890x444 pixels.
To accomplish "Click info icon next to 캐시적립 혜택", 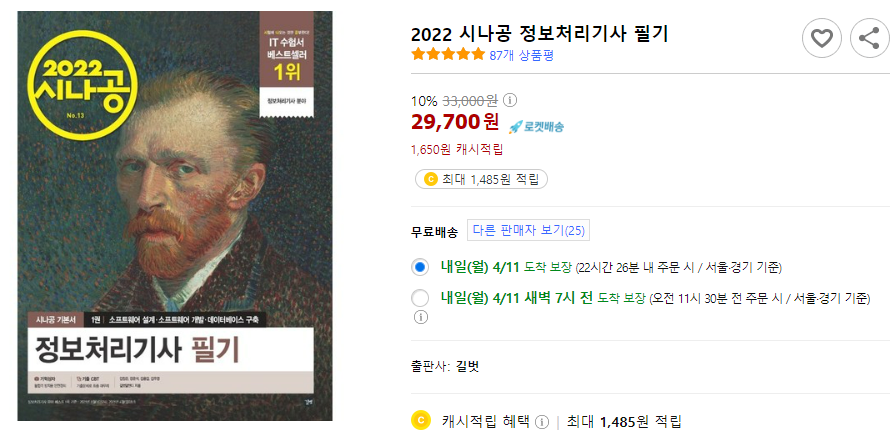I will (542, 422).
